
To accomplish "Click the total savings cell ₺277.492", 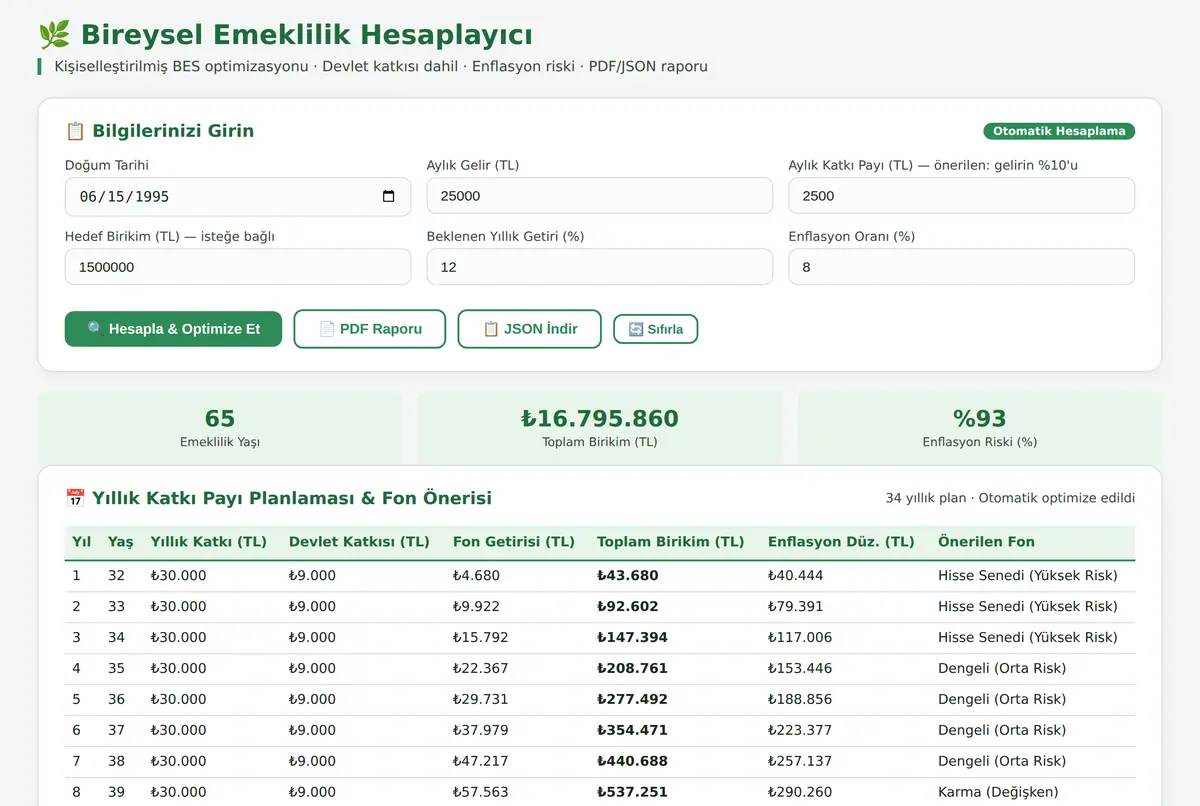I will [632, 700].
